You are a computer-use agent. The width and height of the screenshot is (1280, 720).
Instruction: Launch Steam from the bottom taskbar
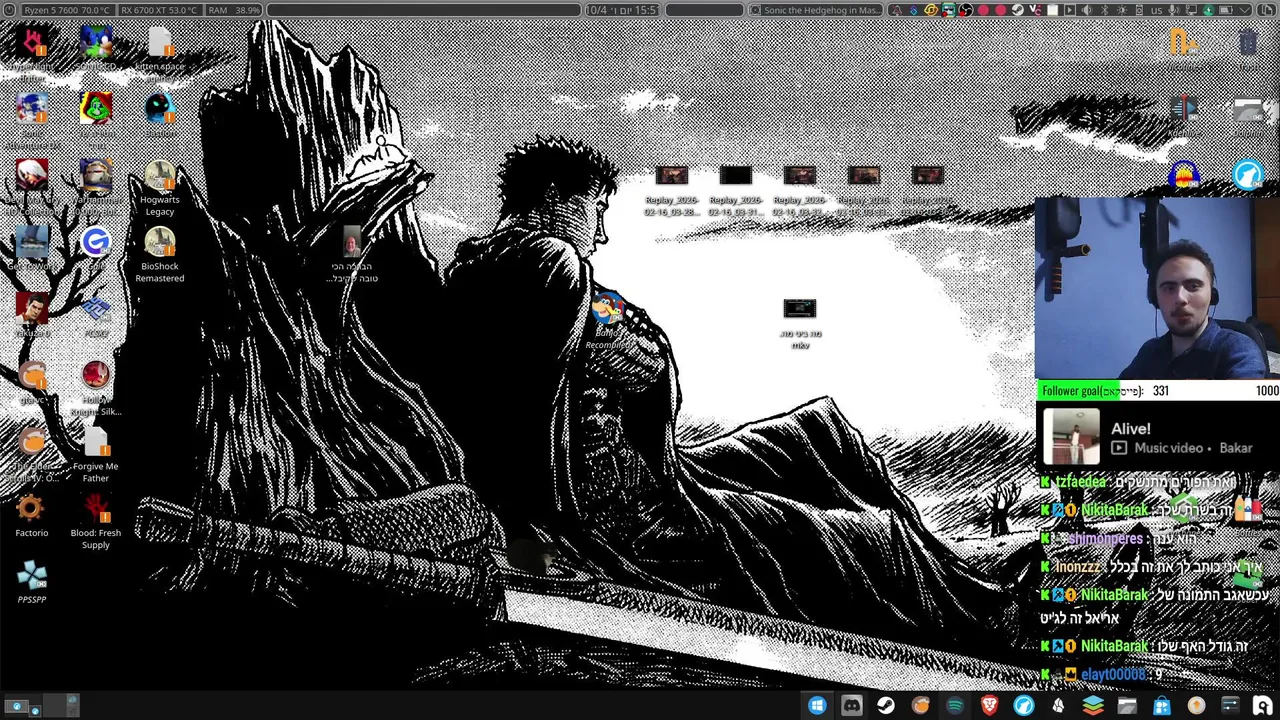pyautogui.click(x=886, y=706)
